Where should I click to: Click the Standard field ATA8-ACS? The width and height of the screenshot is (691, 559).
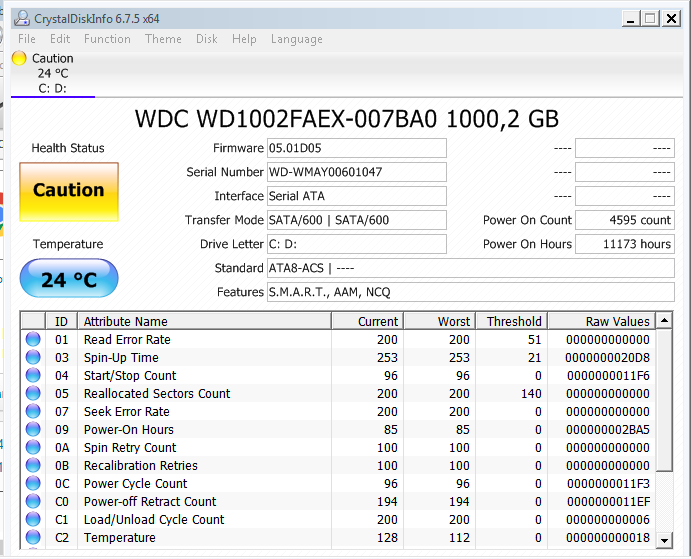point(471,268)
